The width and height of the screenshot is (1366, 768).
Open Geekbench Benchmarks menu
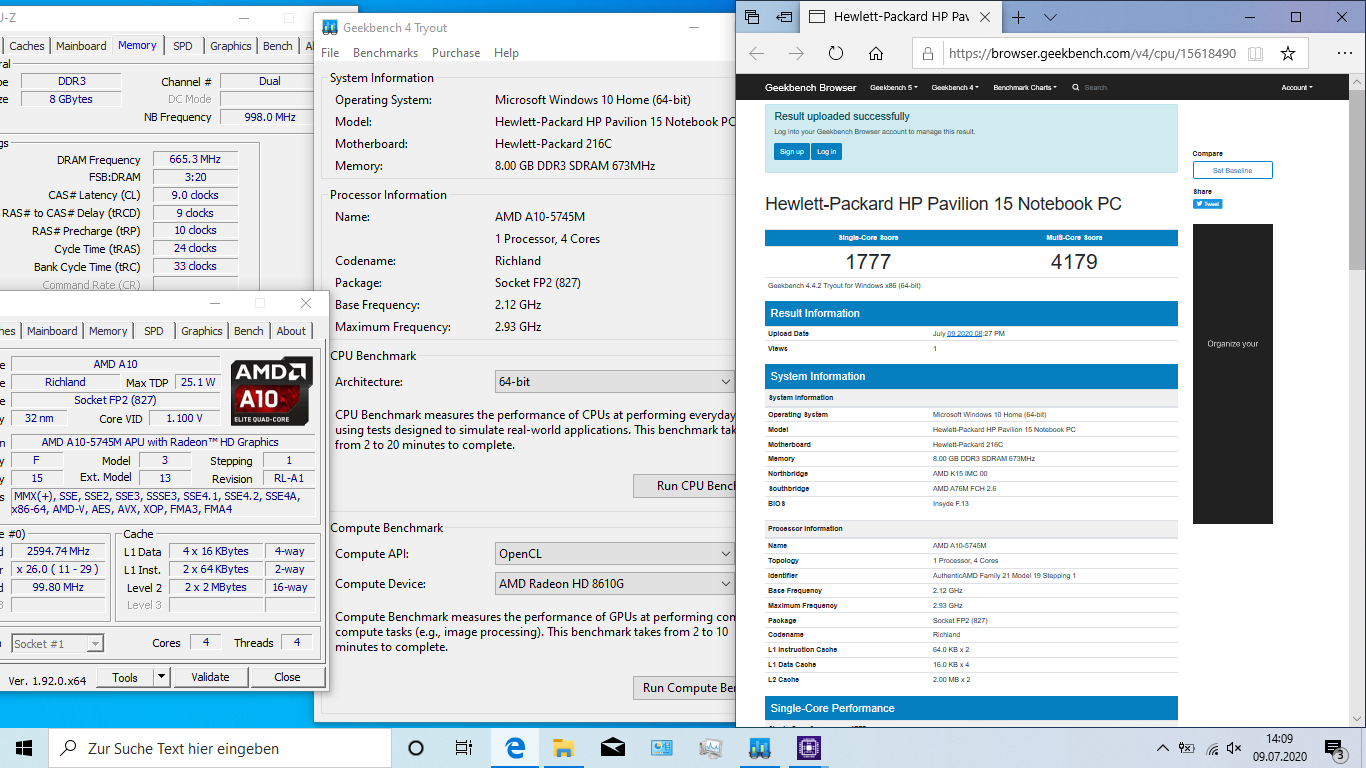[x=385, y=53]
